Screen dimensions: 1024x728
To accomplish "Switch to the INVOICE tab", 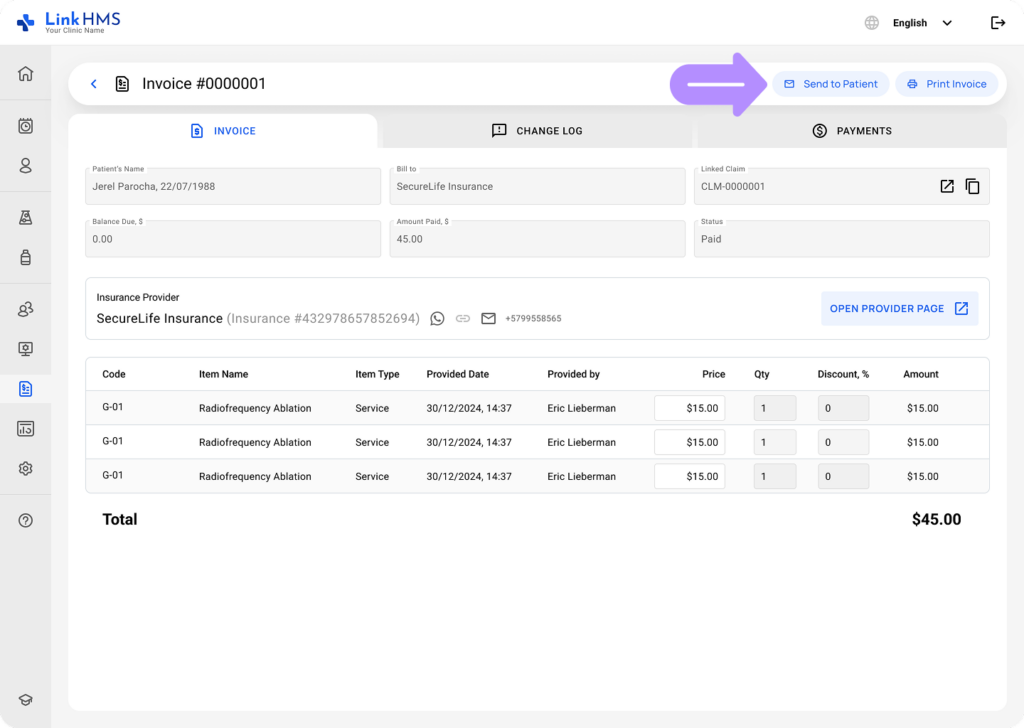I will pyautogui.click(x=223, y=131).
